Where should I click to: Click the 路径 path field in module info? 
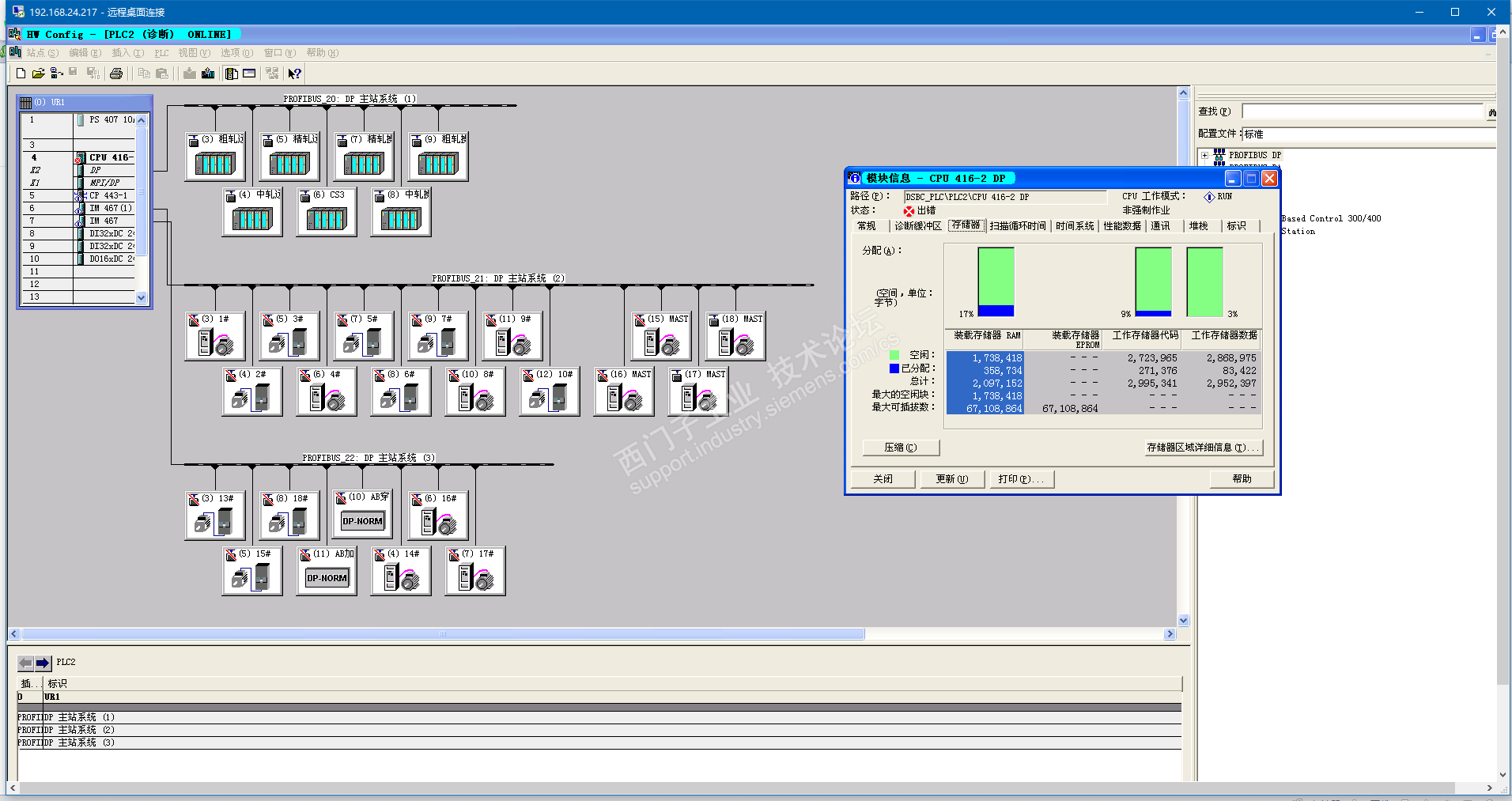pyautogui.click(x=1005, y=197)
